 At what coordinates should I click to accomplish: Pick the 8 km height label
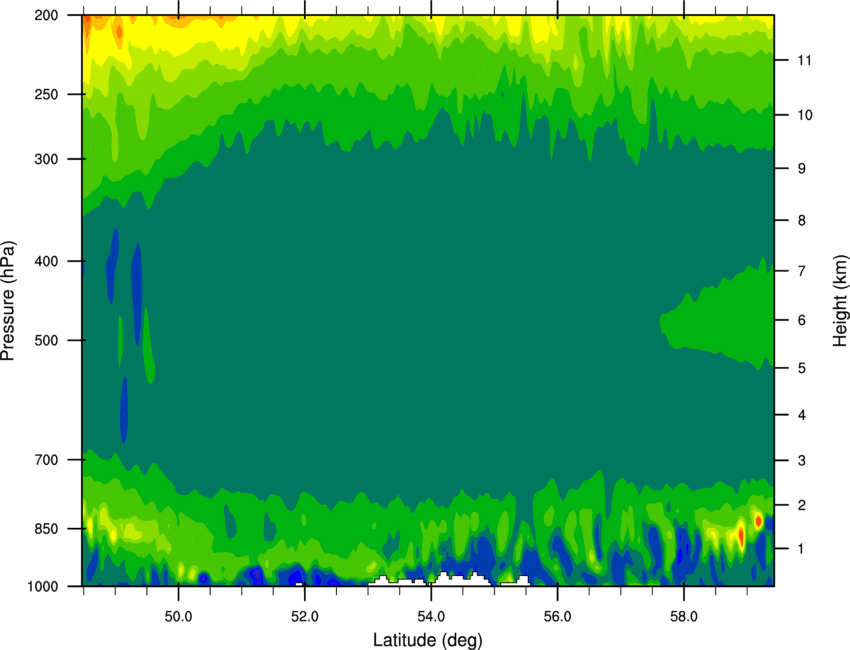[x=802, y=220]
